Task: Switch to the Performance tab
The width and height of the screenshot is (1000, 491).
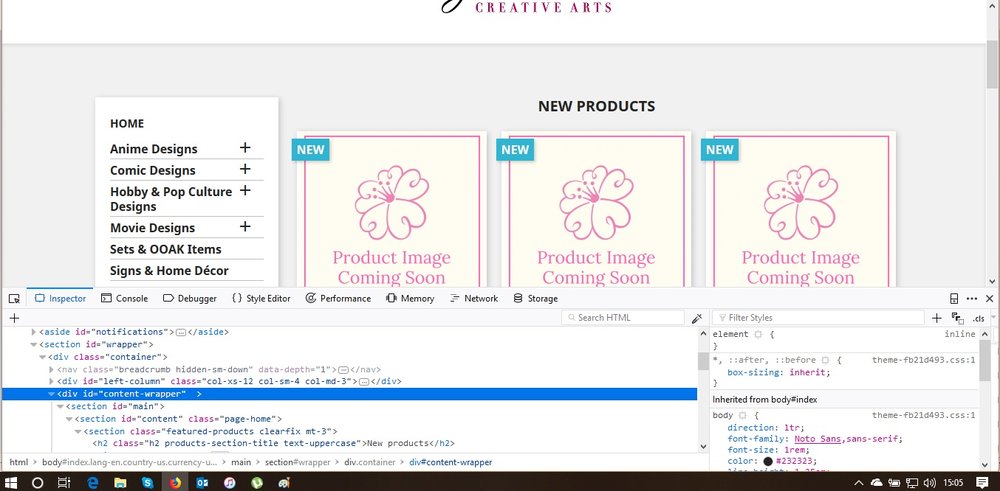Action: tap(338, 298)
